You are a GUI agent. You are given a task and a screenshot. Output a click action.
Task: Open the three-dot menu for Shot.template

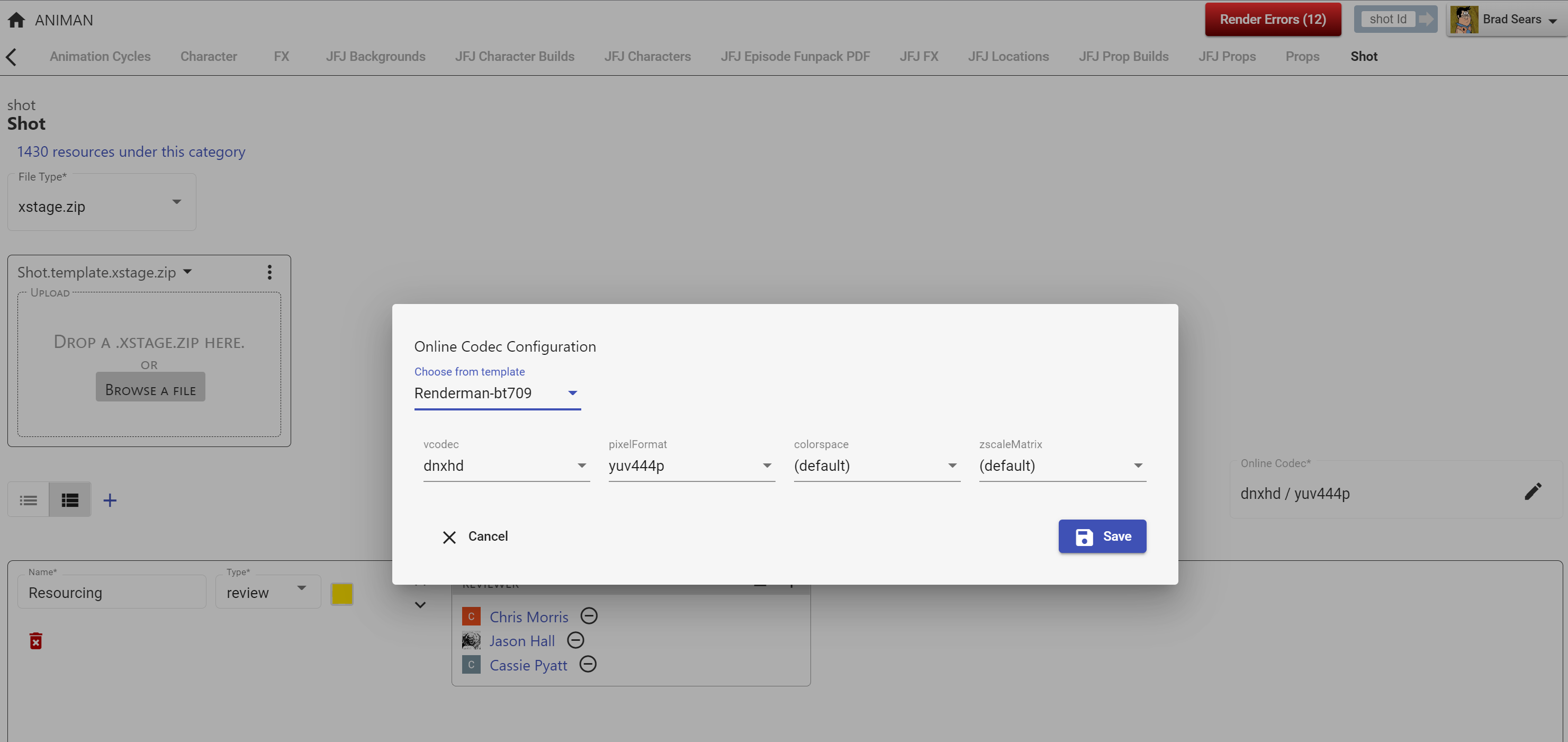269,272
